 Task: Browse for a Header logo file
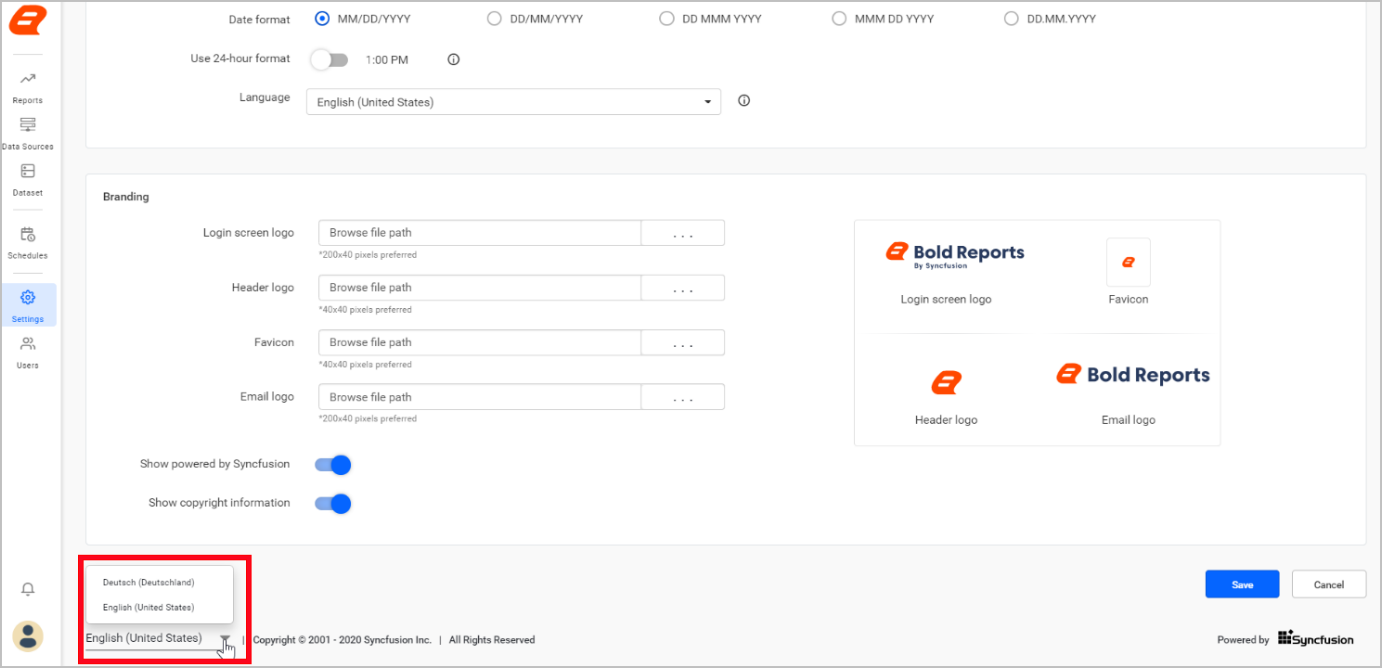(x=682, y=287)
